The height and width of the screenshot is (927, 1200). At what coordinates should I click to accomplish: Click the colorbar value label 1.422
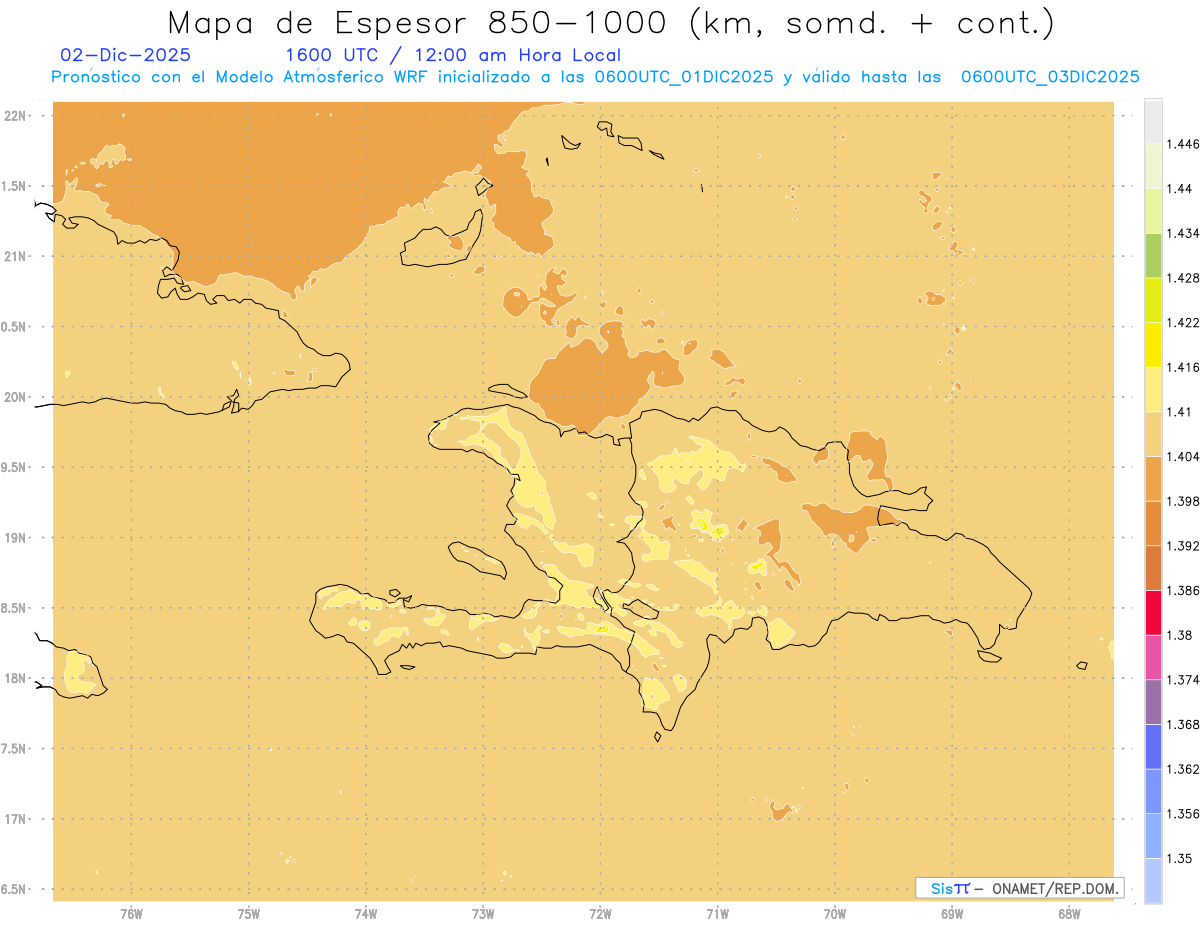click(1182, 322)
